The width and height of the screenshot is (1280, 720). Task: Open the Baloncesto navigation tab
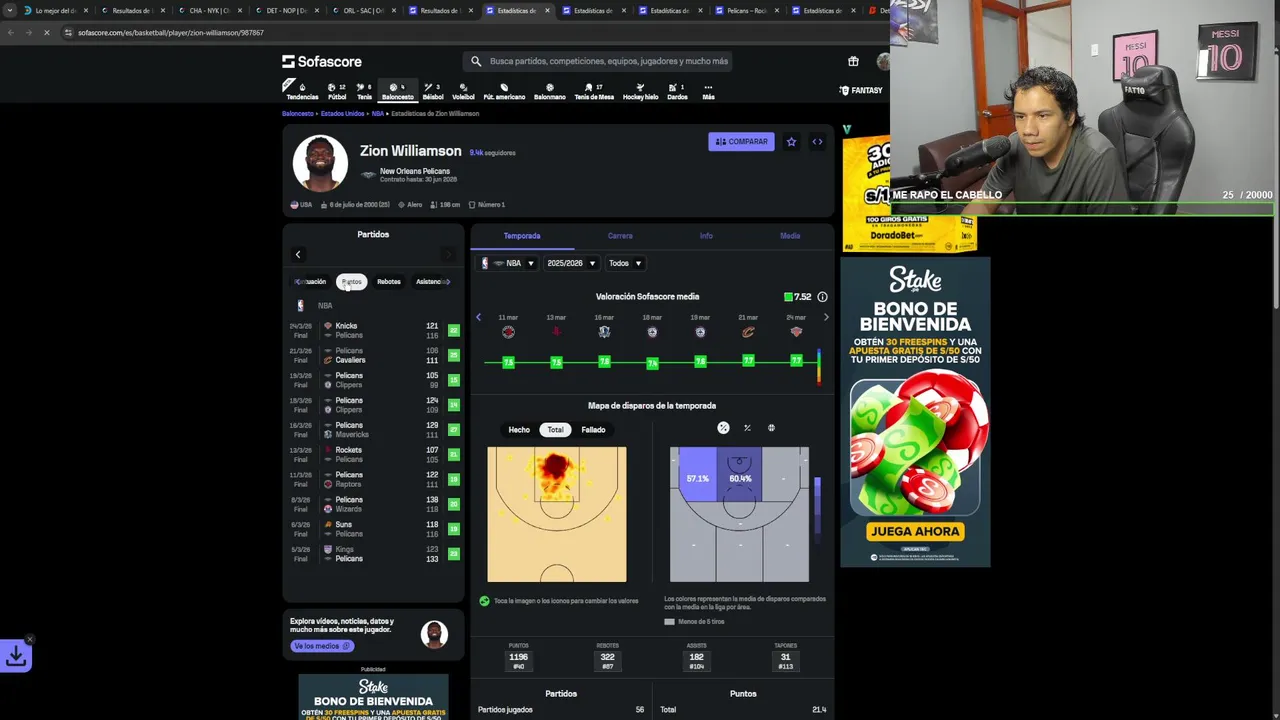point(397,91)
